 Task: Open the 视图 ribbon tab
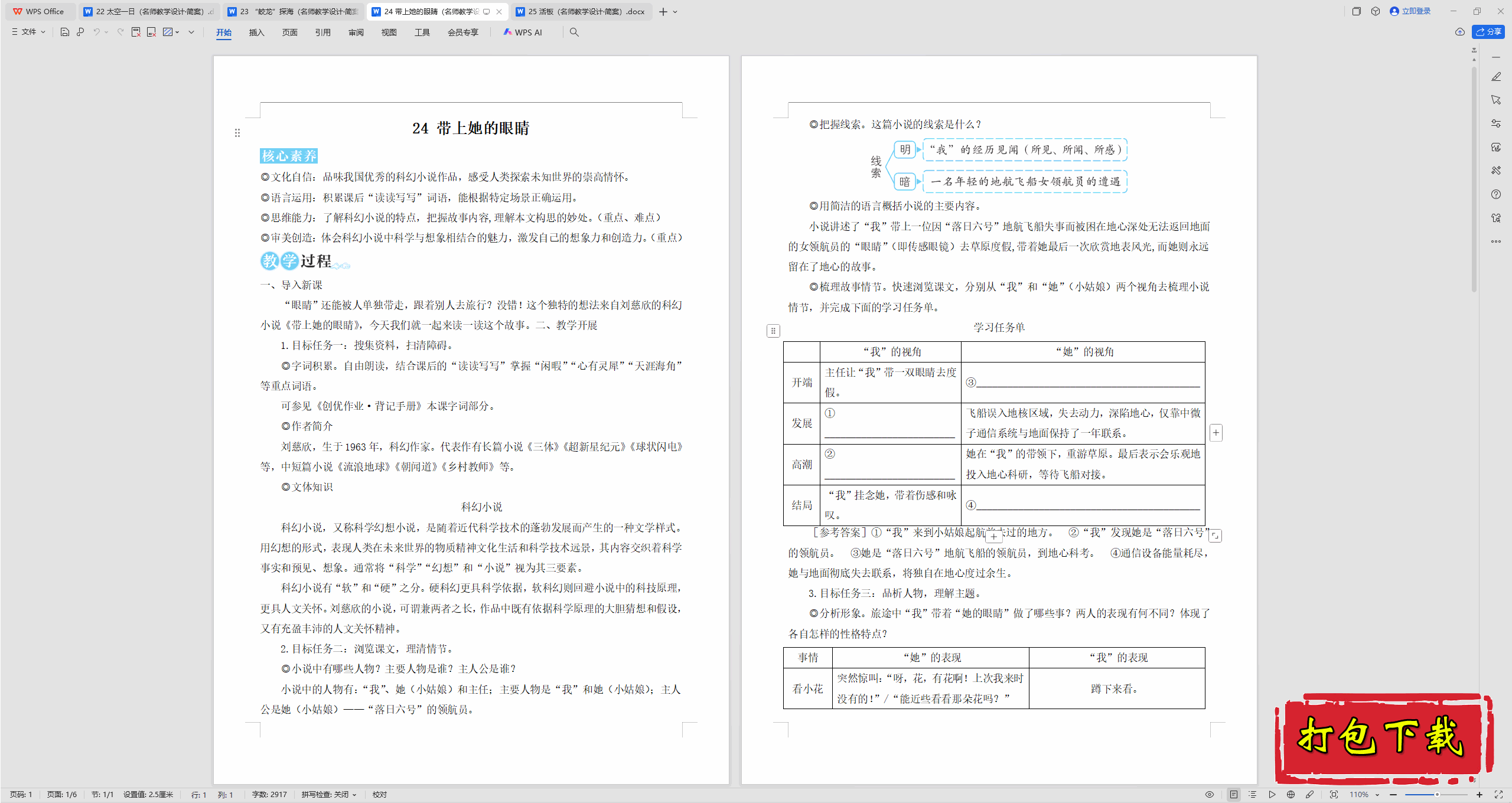click(x=389, y=32)
